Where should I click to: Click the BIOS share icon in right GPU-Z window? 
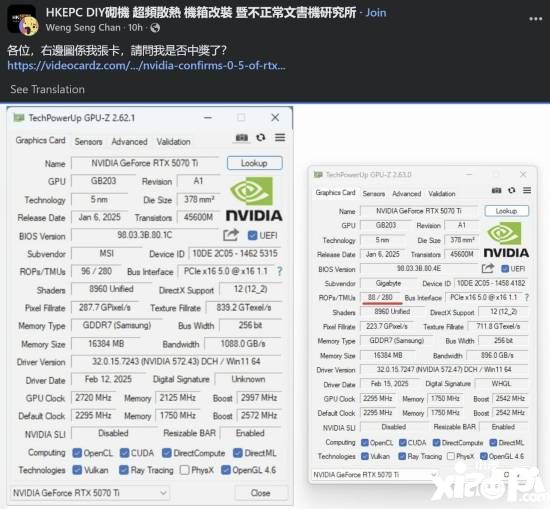[x=488, y=269]
